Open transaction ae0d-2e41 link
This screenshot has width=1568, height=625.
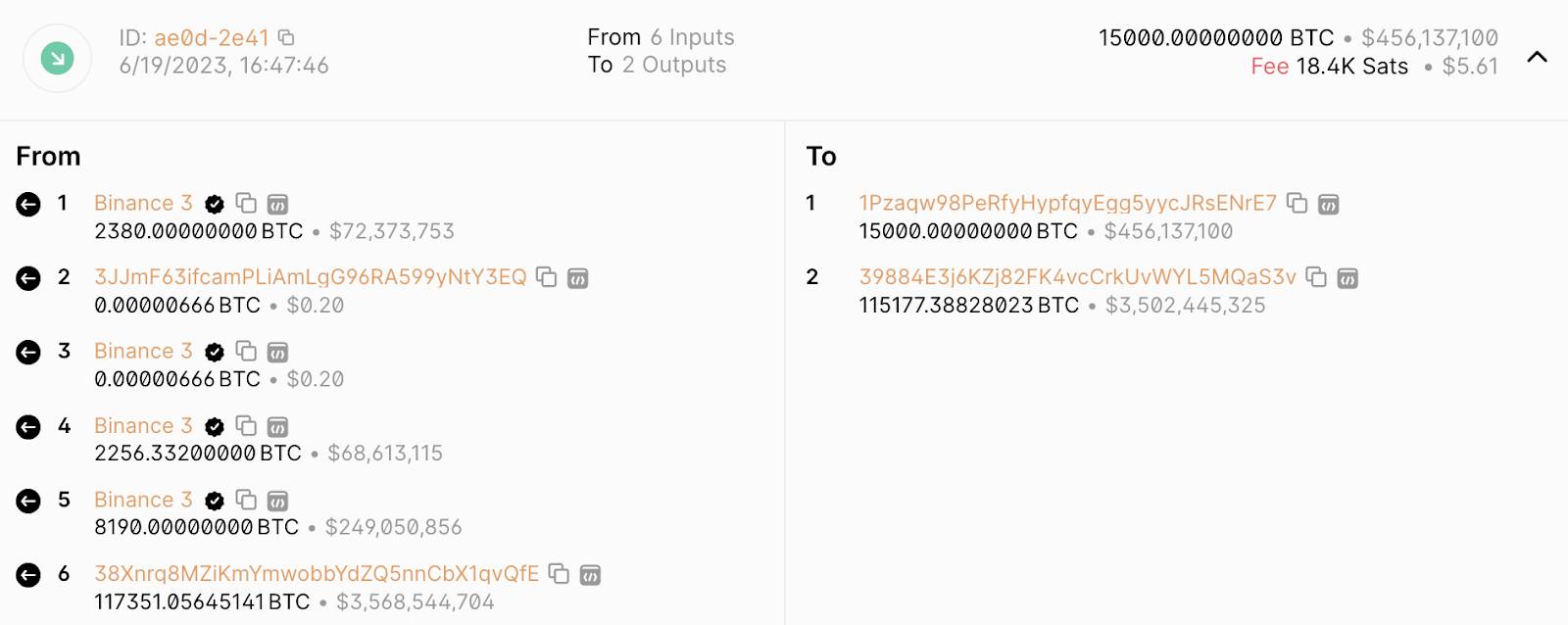(x=212, y=37)
